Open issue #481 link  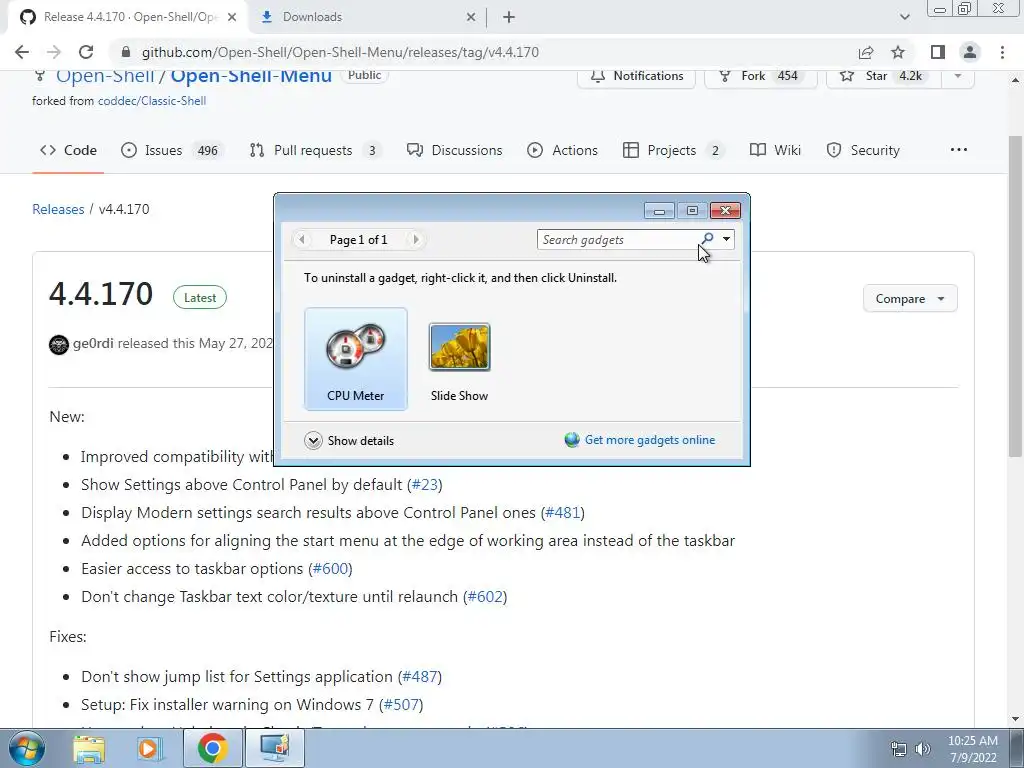(563, 513)
